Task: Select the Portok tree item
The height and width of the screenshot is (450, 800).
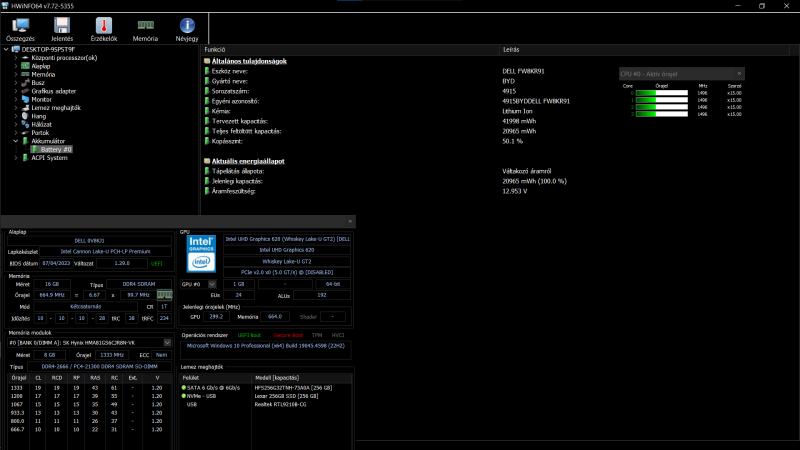Action: pos(40,133)
